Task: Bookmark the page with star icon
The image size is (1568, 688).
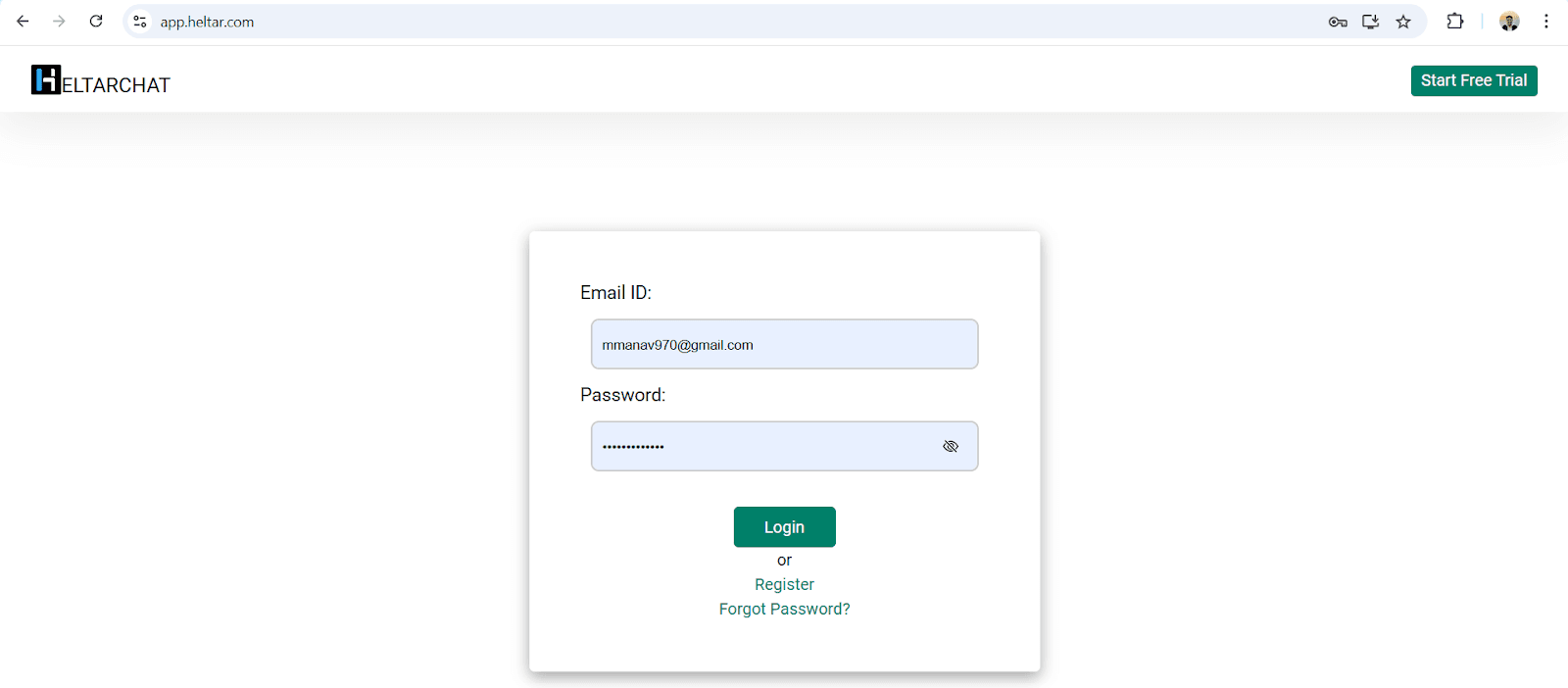Action: click(1404, 21)
